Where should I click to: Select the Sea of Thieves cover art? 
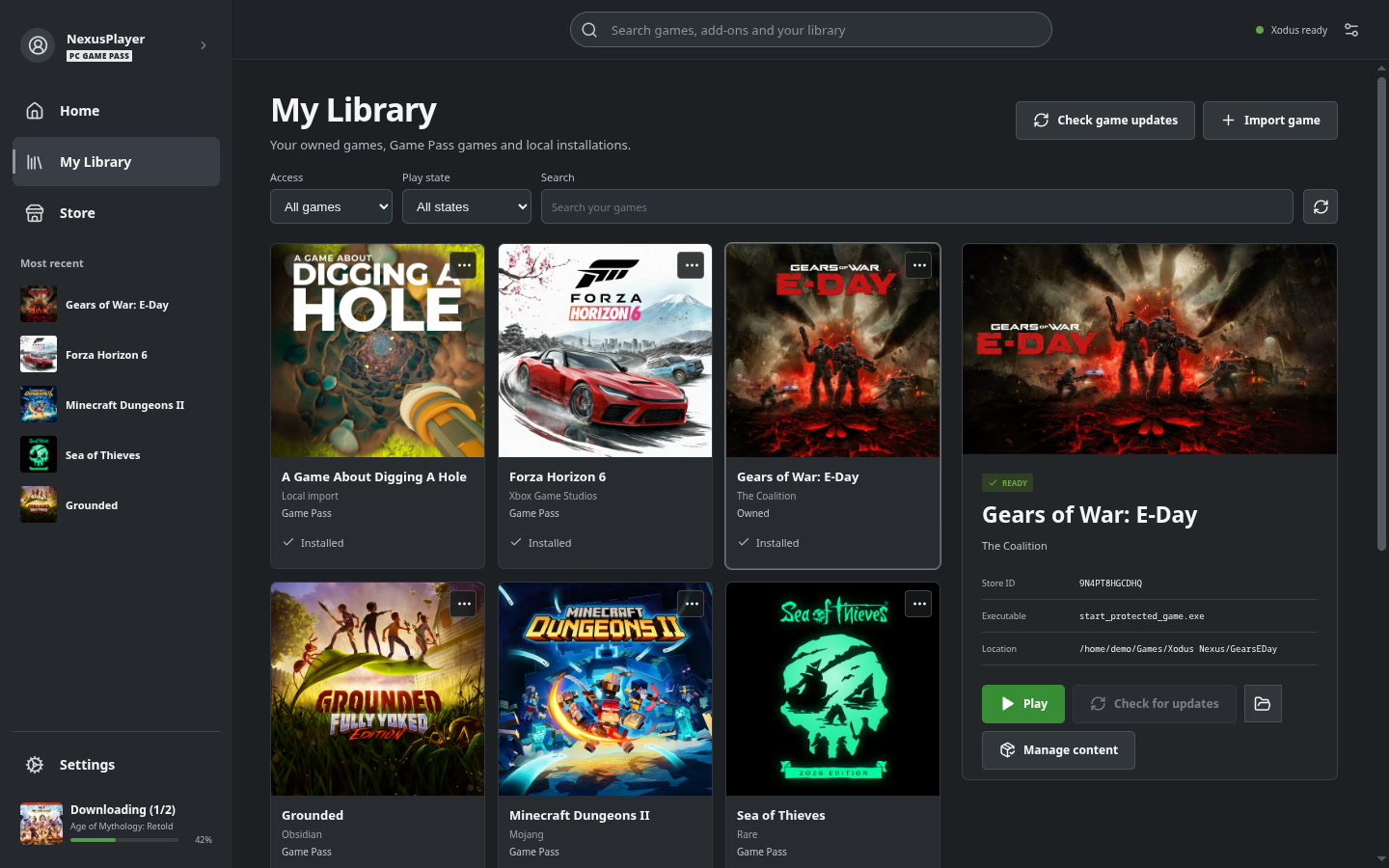click(832, 690)
